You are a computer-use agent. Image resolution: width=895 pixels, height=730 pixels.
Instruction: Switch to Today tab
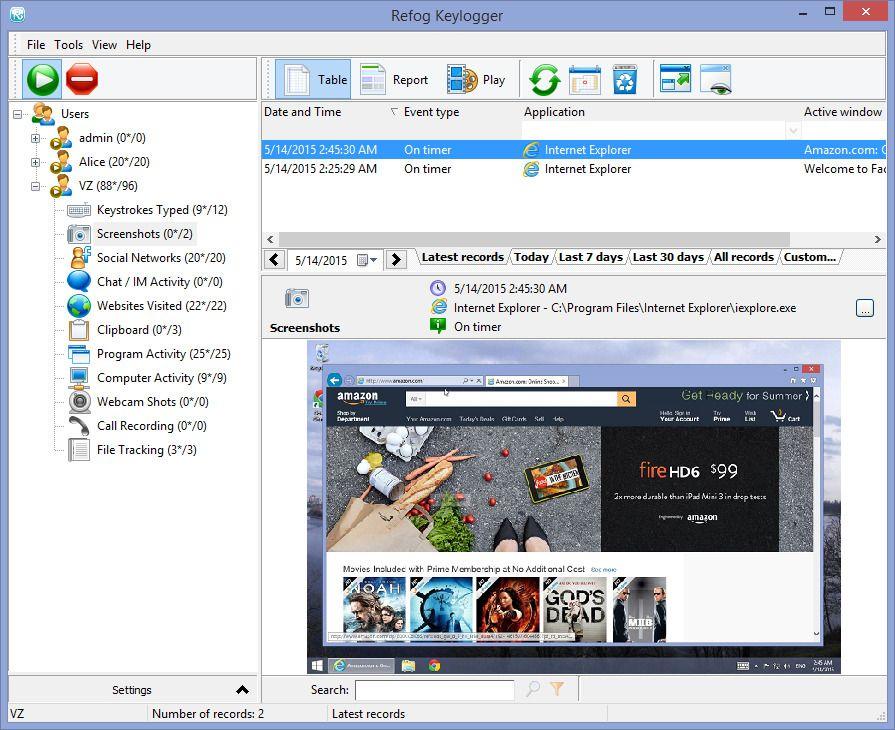pyautogui.click(x=531, y=257)
